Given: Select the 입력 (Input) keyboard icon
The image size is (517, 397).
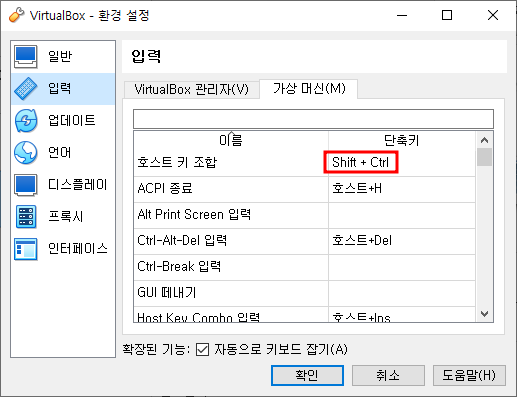Looking at the screenshot, I should (x=26, y=89).
